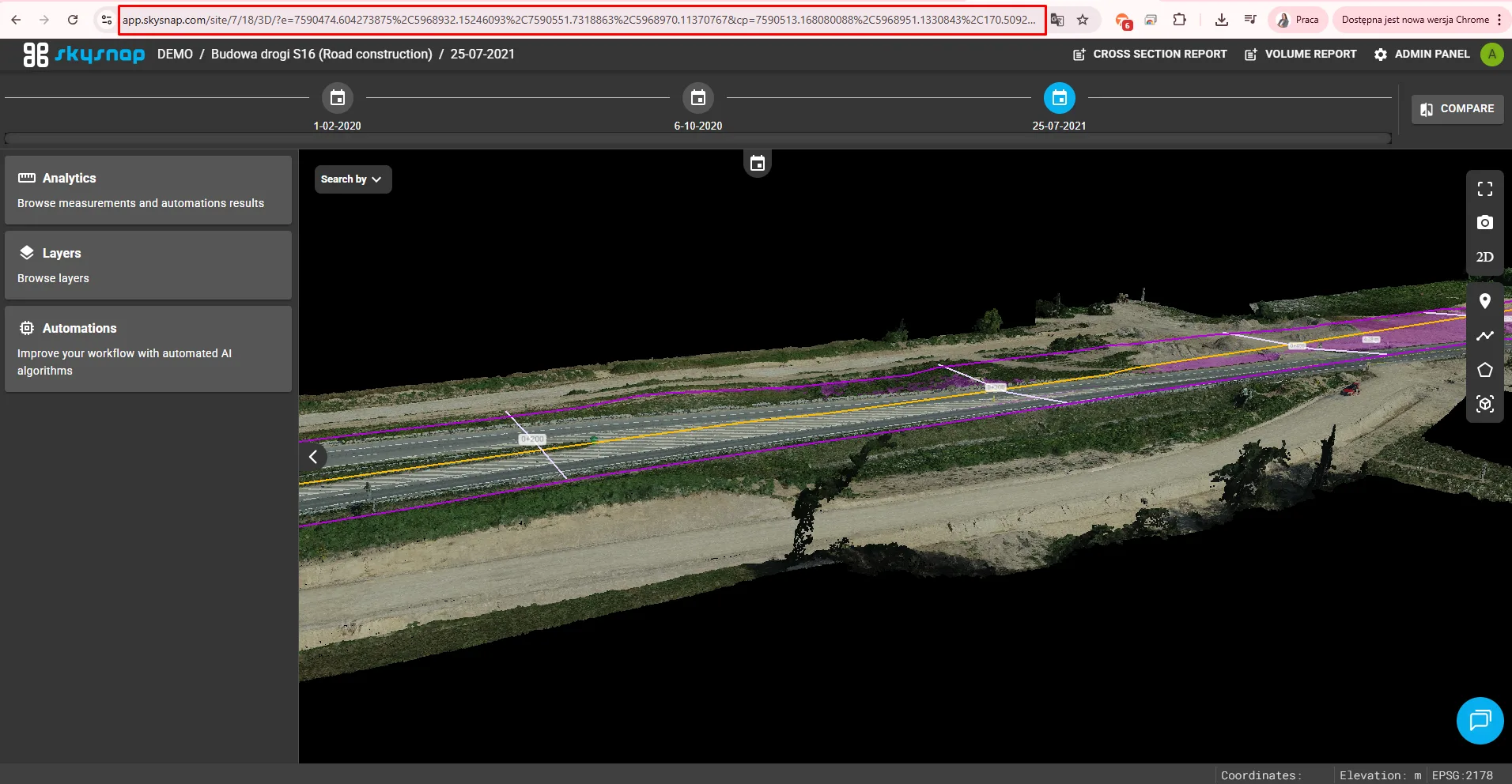Select the 1-02-2020 timeline date
1512x784 pixels.
[338, 98]
